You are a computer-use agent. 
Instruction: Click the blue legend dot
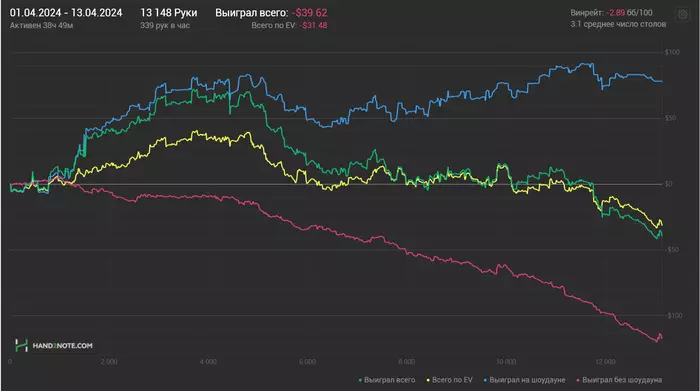(x=486, y=380)
